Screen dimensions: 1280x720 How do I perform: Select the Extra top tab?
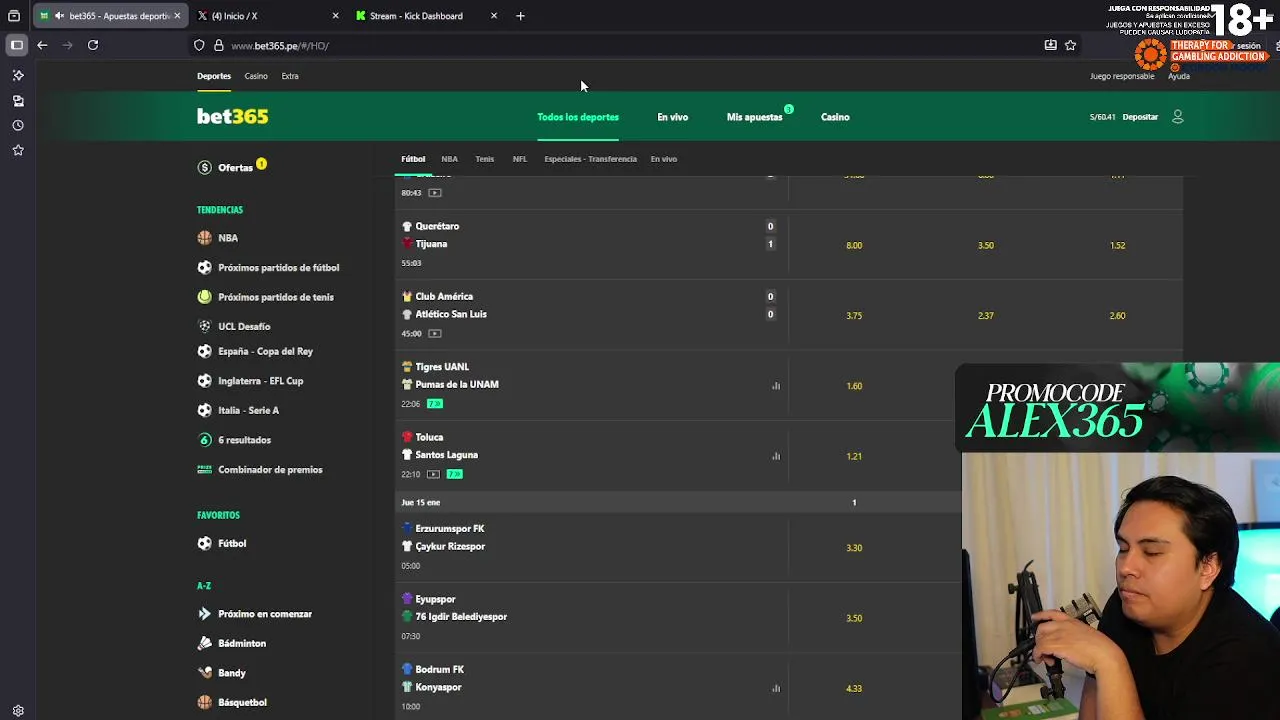pos(290,76)
